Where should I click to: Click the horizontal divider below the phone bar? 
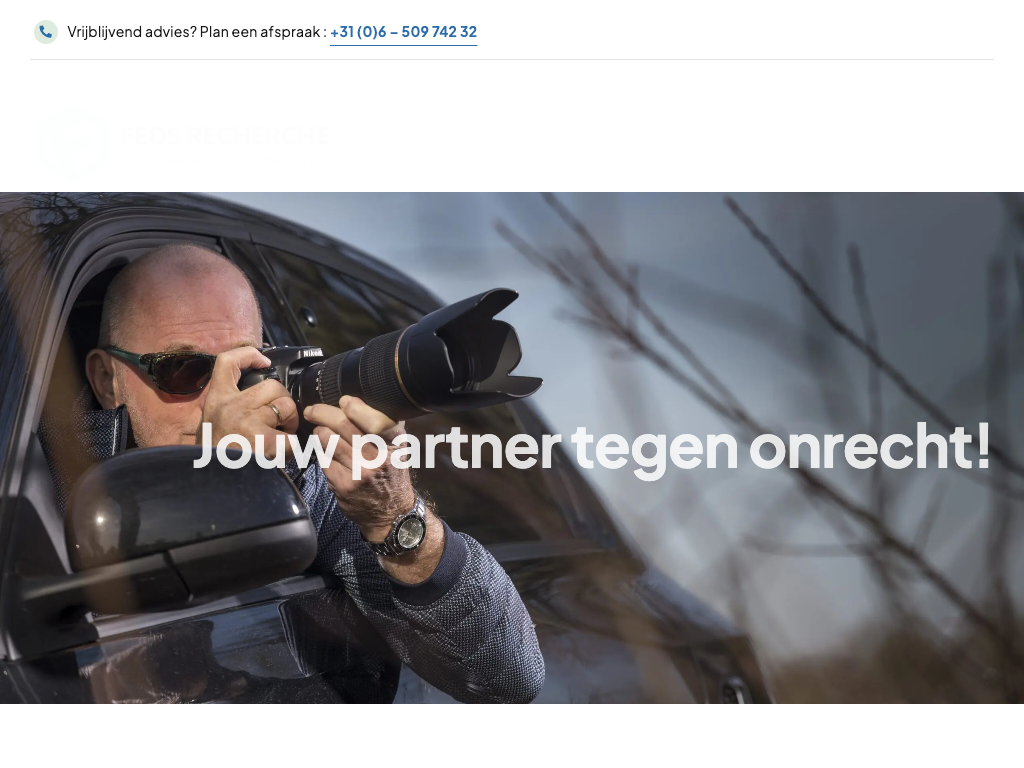coord(512,59)
